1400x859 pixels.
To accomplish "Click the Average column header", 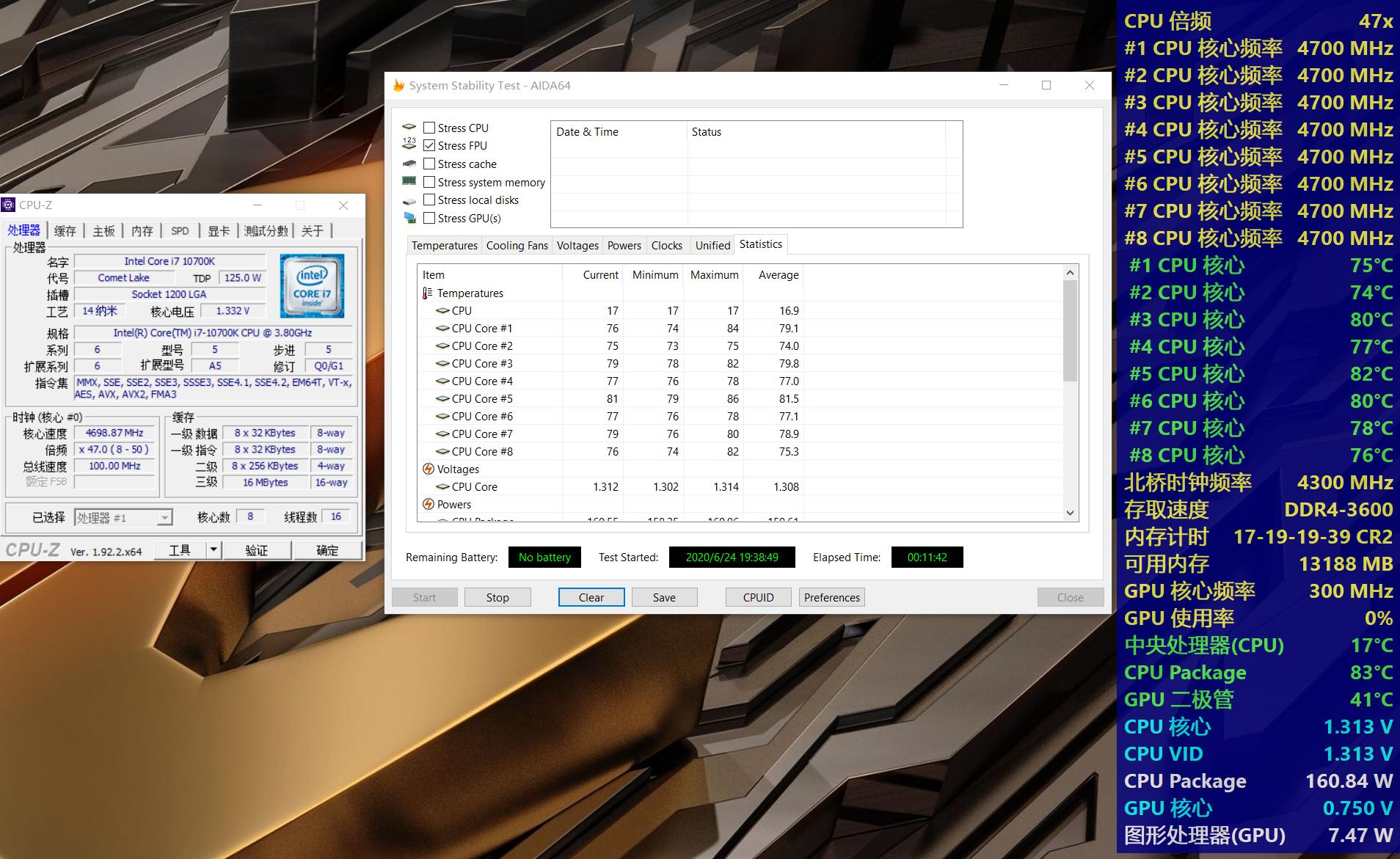I will click(x=773, y=274).
